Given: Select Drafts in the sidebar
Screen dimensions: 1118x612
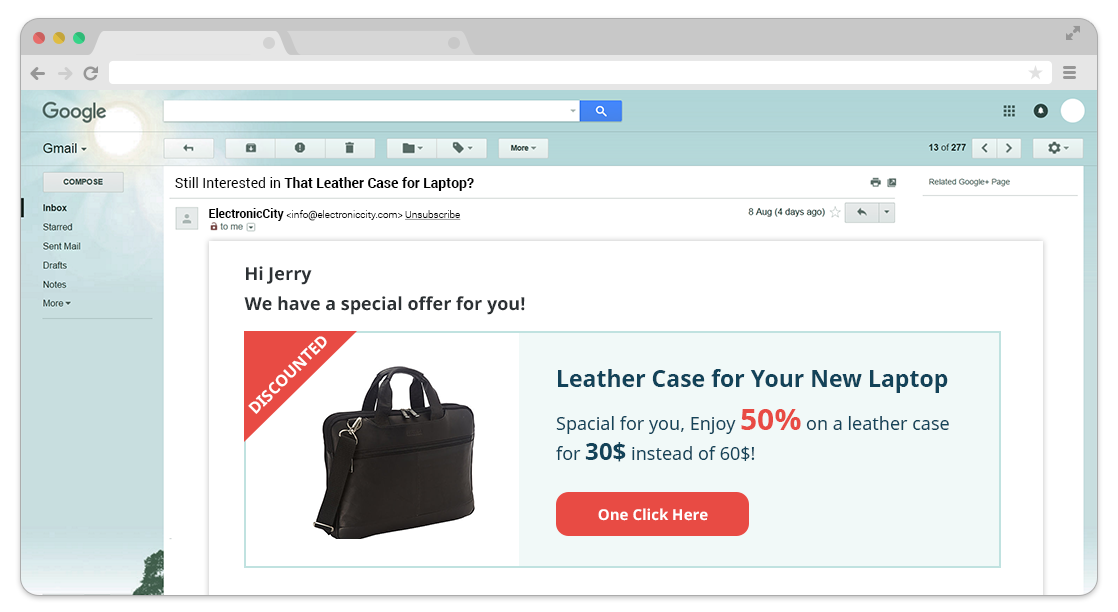Looking at the screenshot, I should pos(54,265).
